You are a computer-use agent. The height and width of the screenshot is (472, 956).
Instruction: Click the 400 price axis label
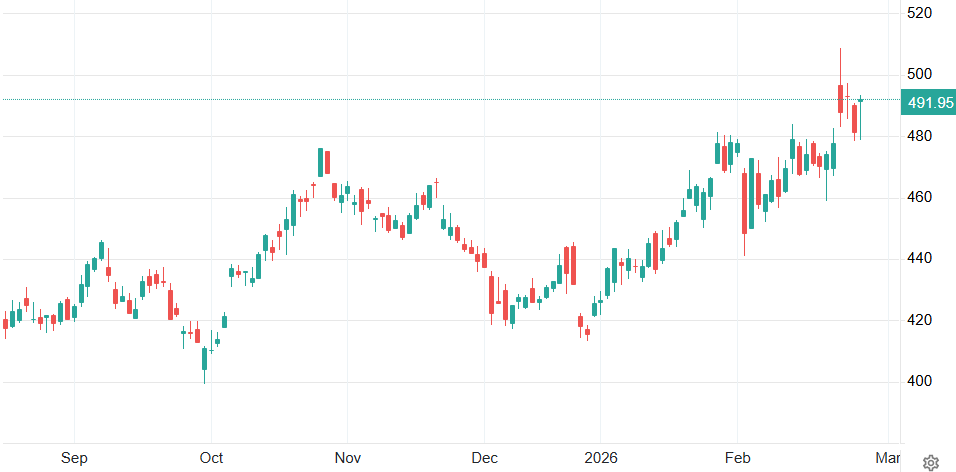pos(919,382)
